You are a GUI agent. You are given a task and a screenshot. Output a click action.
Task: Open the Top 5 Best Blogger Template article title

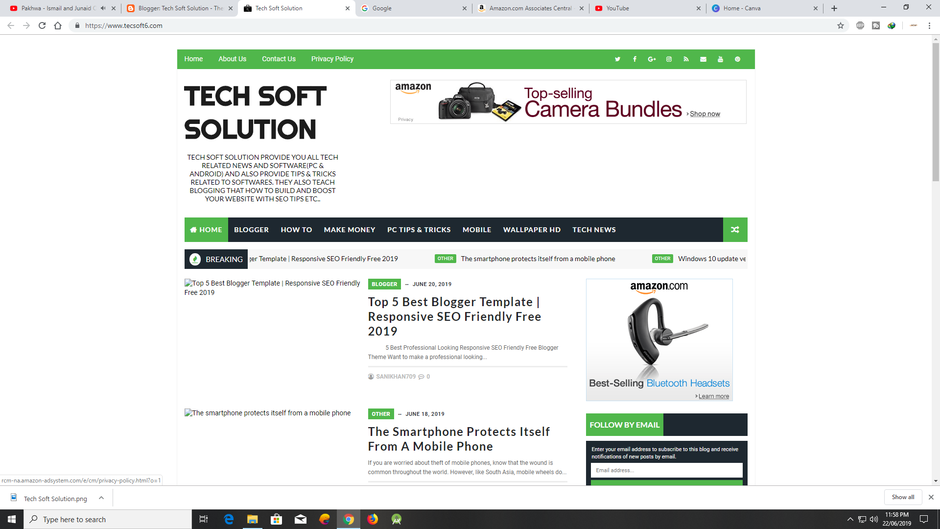pyautogui.click(x=454, y=316)
